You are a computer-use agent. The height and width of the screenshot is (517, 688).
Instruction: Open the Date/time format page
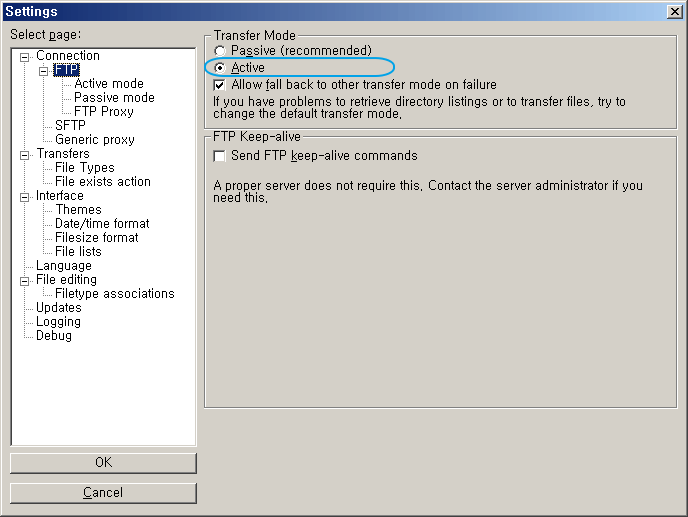point(102,224)
